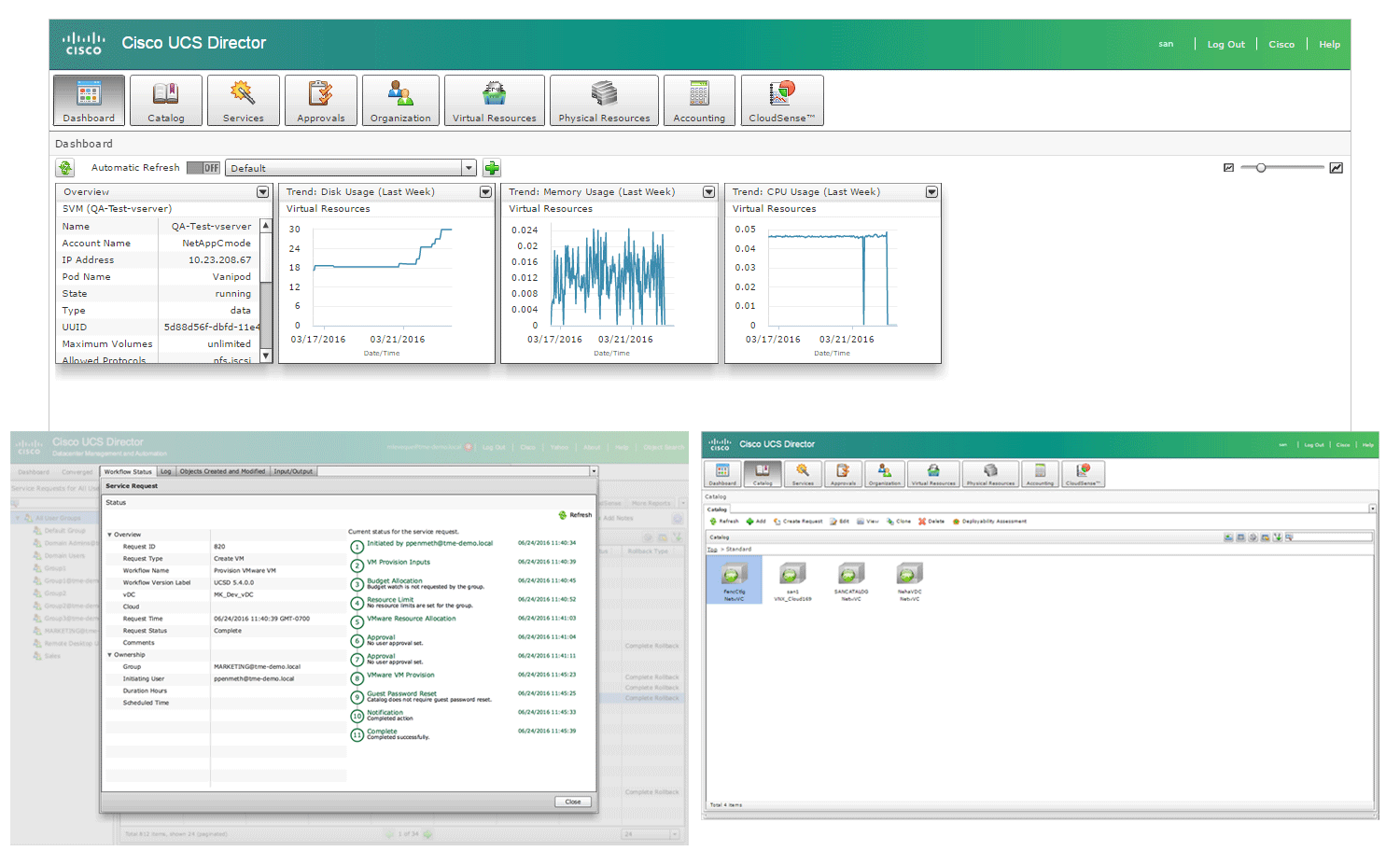
Task: Click Create Request in the Catalog window toolbar
Action: [x=798, y=522]
